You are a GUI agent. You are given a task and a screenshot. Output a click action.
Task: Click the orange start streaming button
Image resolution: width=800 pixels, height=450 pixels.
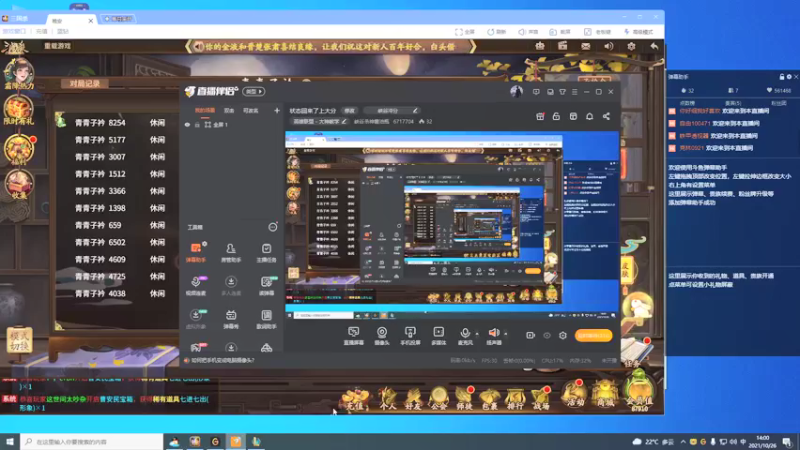pyautogui.click(x=593, y=336)
